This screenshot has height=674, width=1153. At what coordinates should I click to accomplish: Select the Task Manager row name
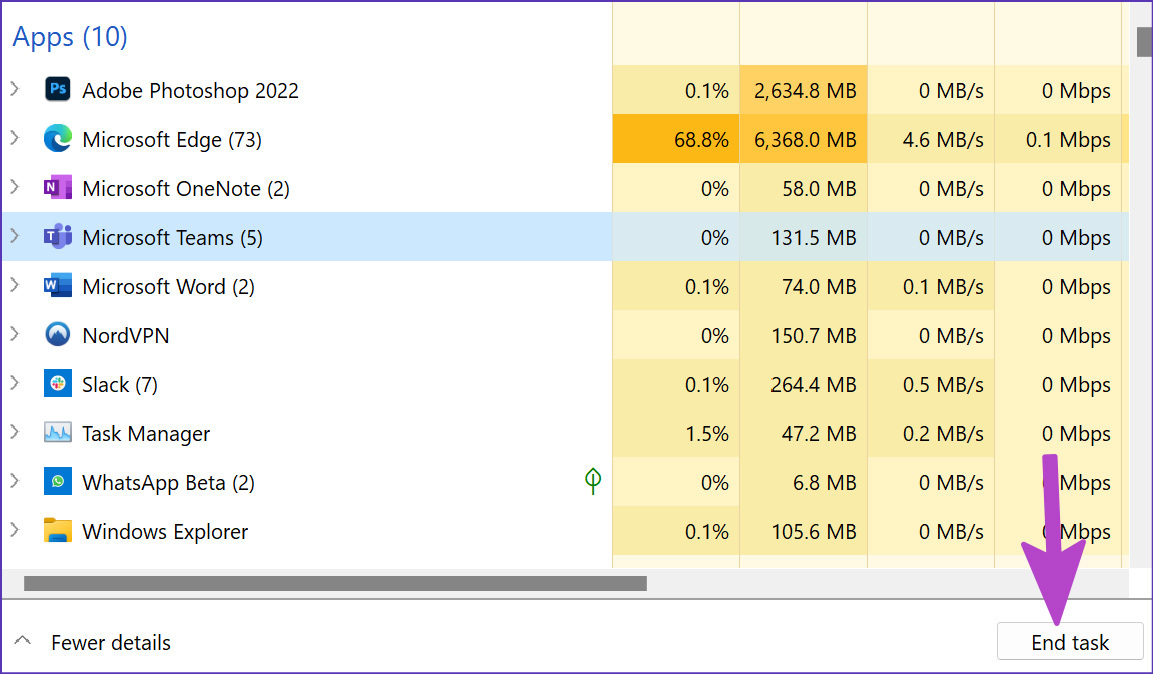point(146,434)
